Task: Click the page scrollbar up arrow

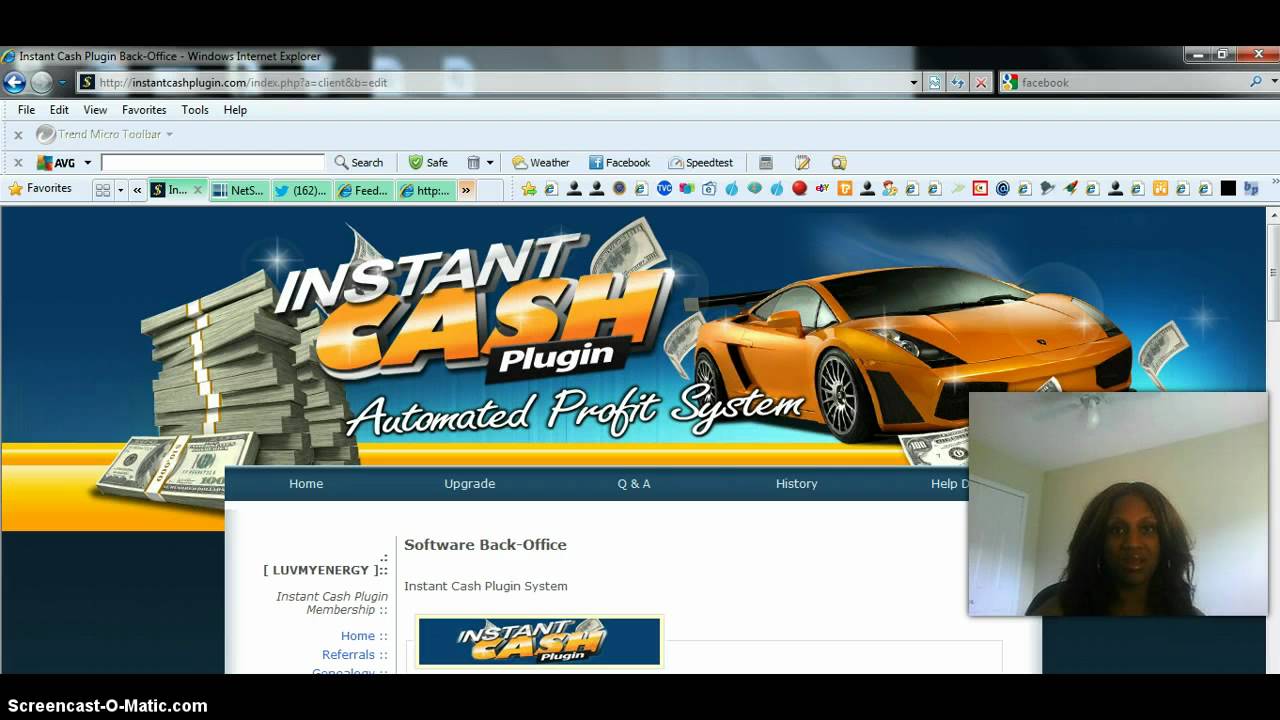Action: (x=1273, y=215)
